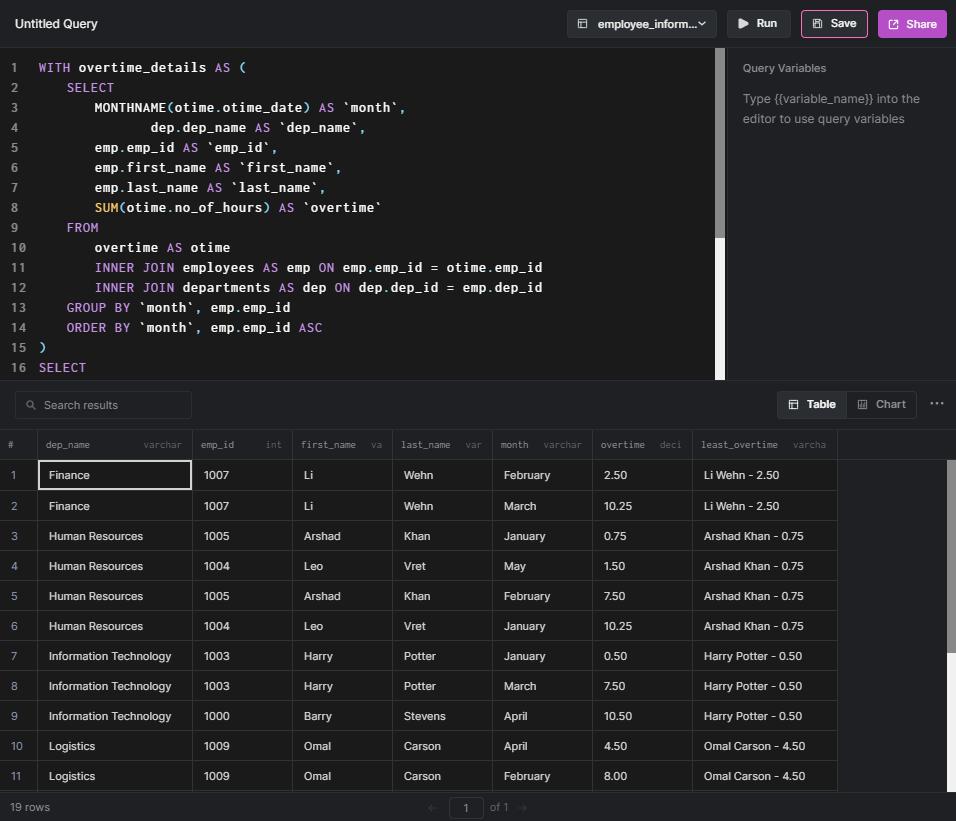Image resolution: width=956 pixels, height=821 pixels.
Task: Run the SQL query
Action: (x=758, y=24)
